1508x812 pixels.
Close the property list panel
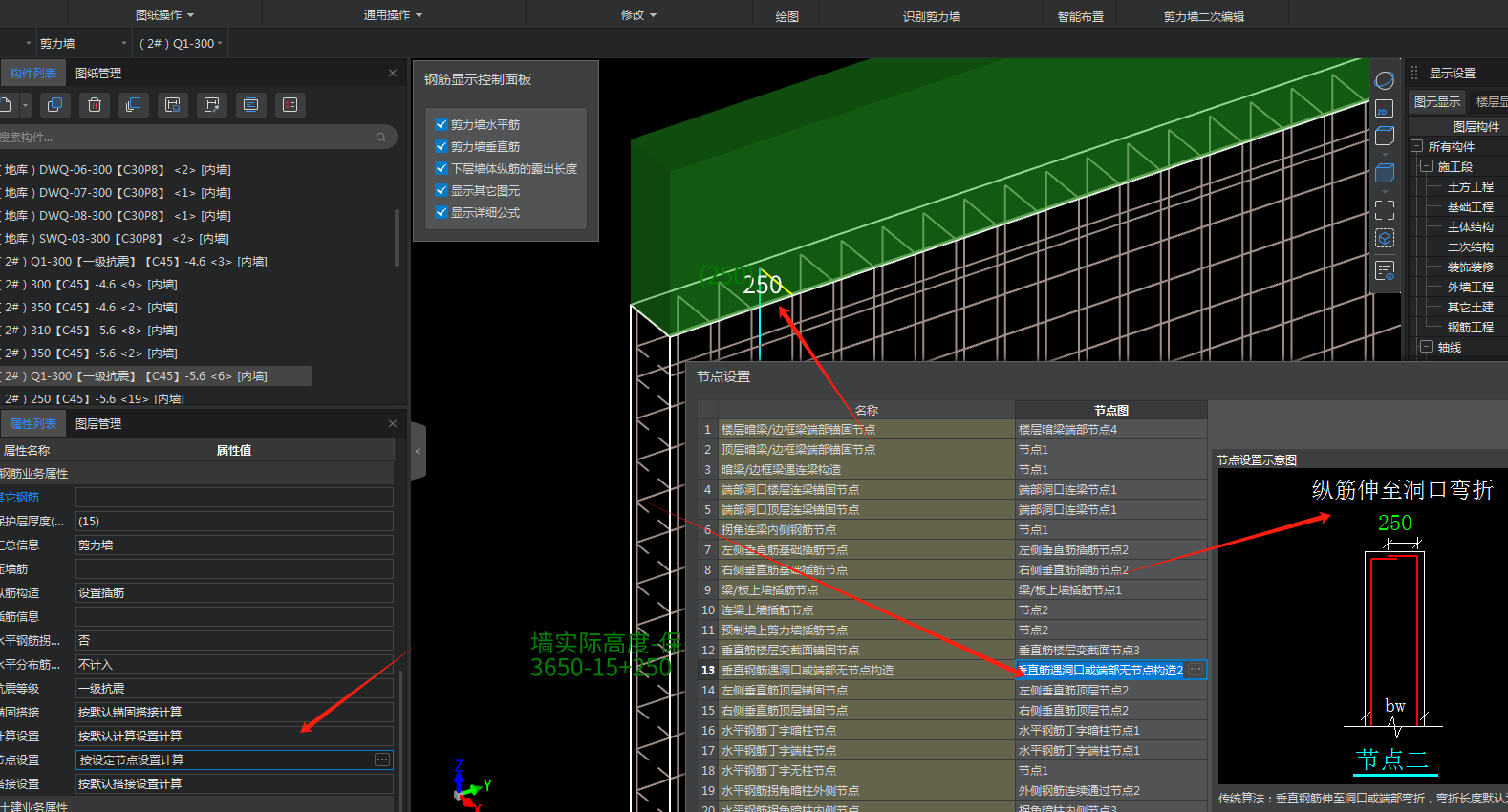[x=393, y=423]
